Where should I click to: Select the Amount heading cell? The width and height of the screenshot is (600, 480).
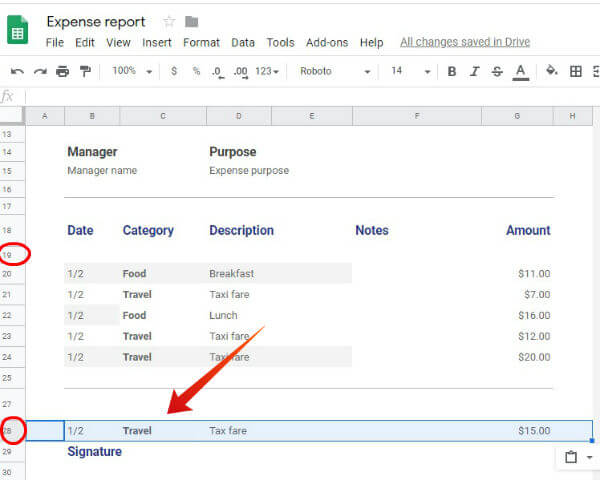[x=528, y=230]
